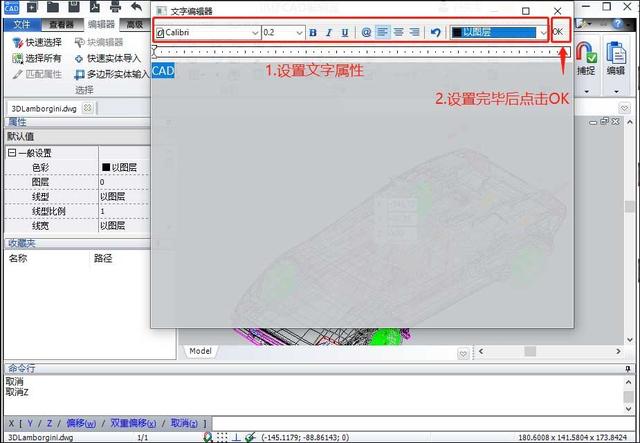
Task: Switch to the 查看器 ribbon tab
Action: click(x=62, y=24)
